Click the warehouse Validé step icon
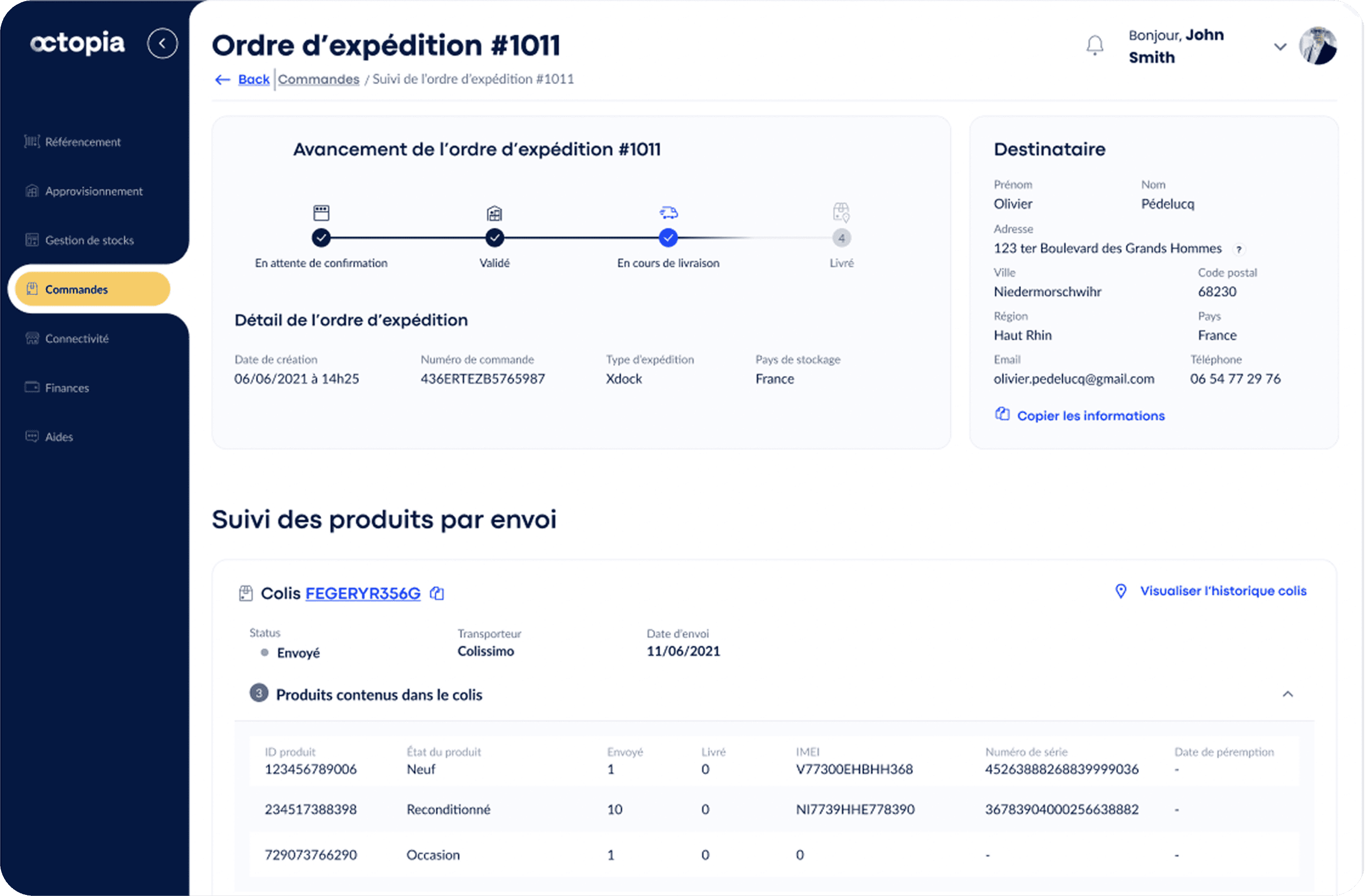 (494, 213)
